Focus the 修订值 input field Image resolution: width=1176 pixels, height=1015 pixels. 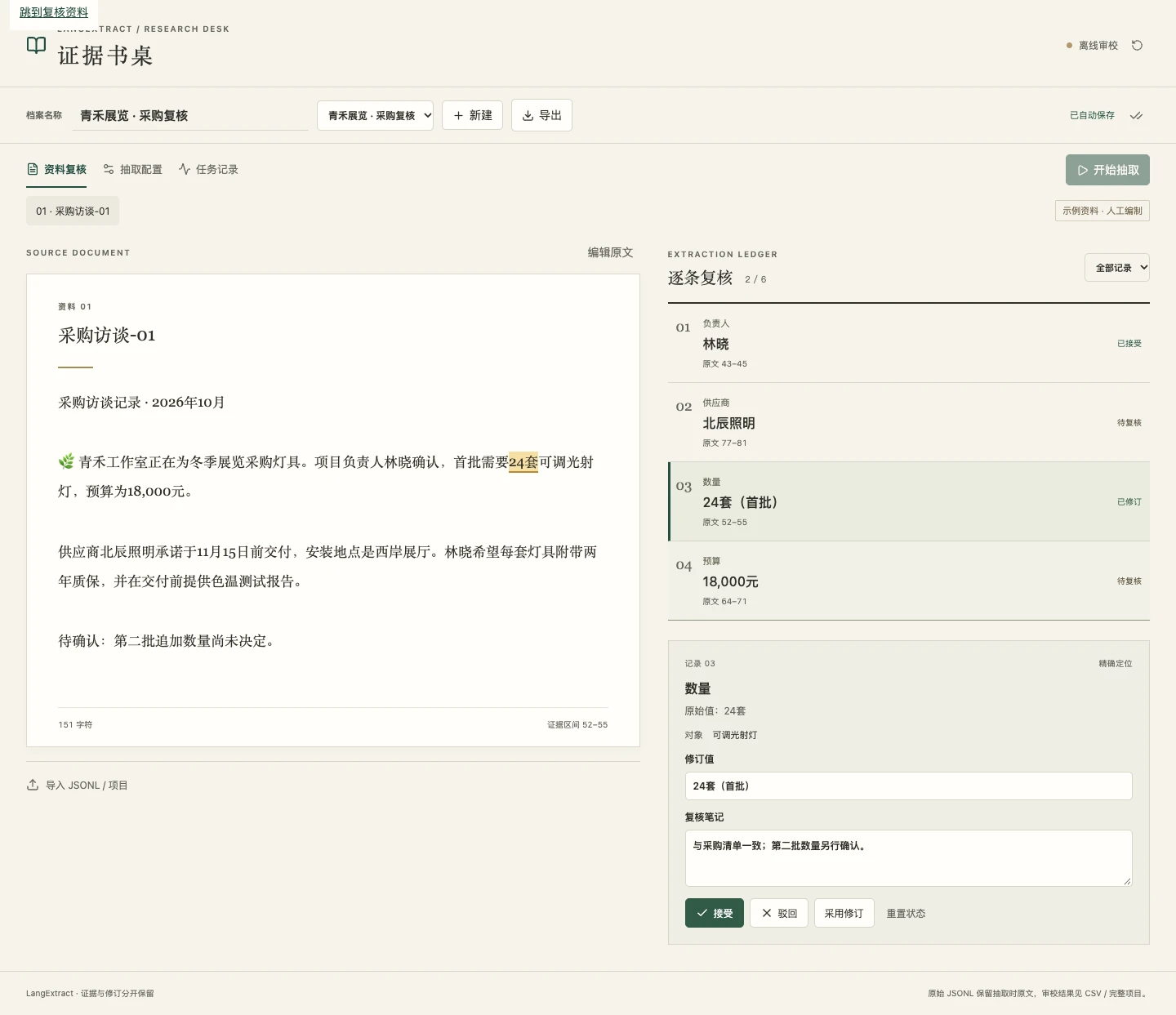(x=909, y=786)
